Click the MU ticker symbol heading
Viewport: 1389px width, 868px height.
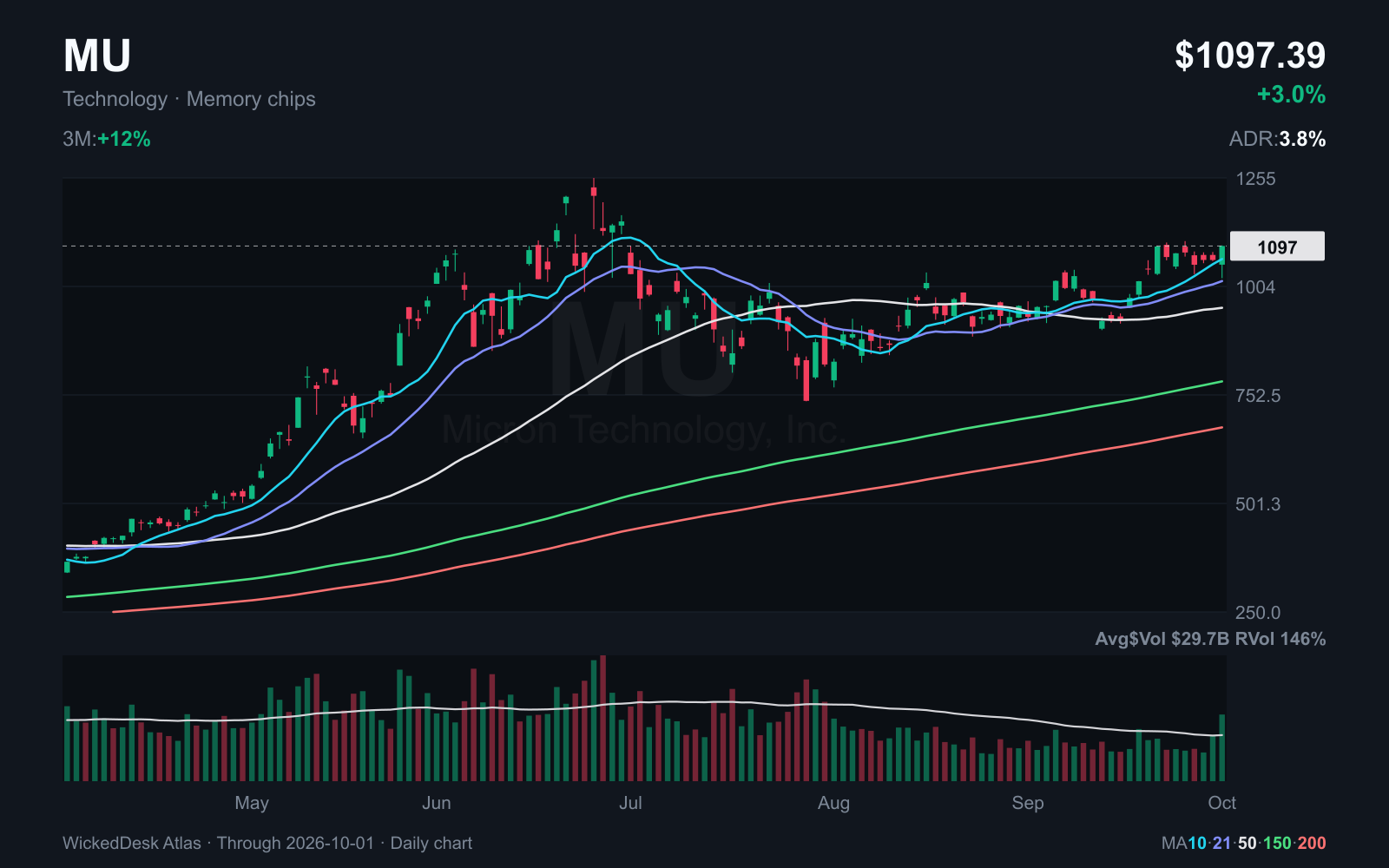tap(97, 56)
